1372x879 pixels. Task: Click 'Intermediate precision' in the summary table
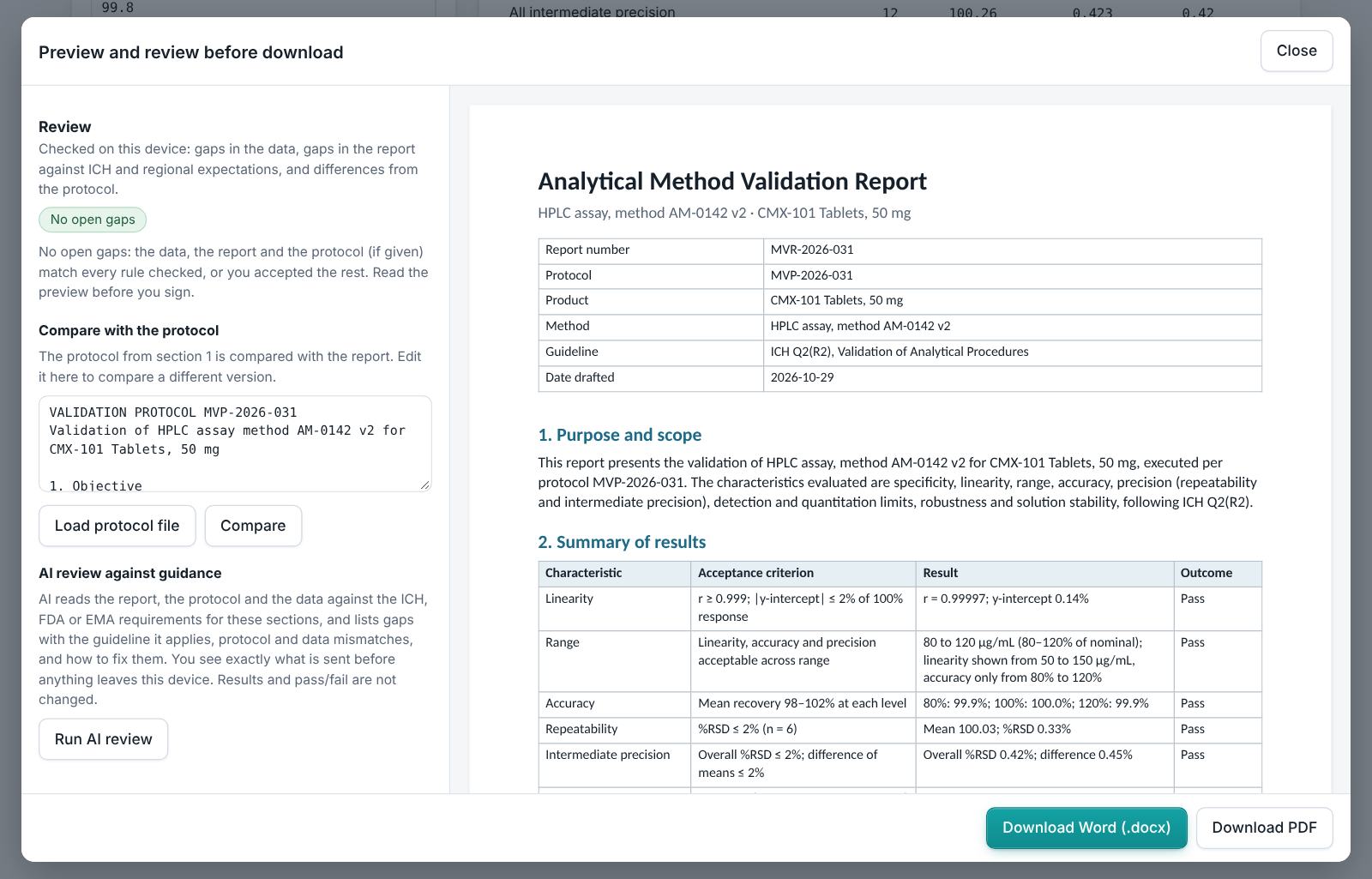pyautogui.click(x=608, y=755)
